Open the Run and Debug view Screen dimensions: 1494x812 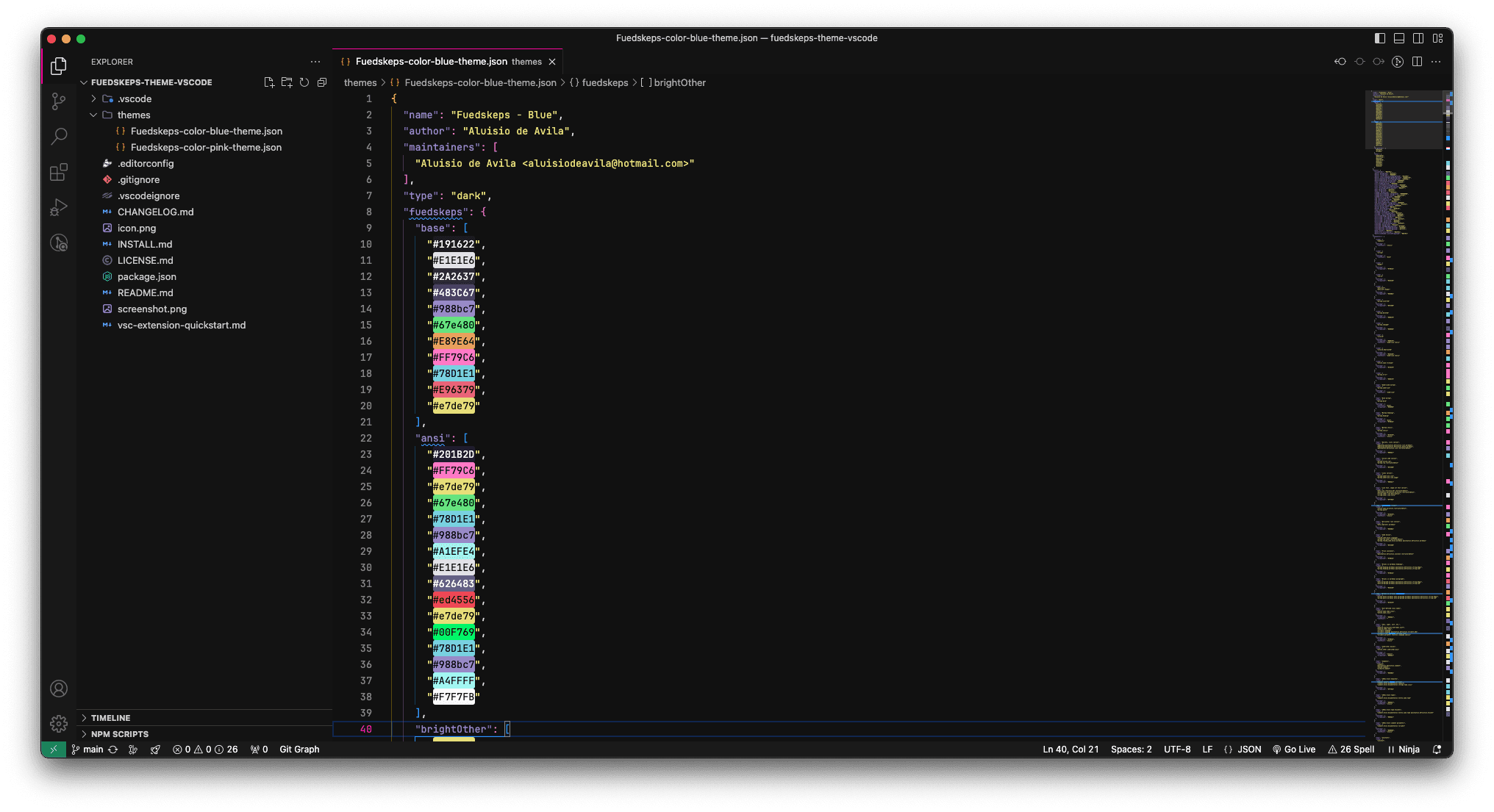click(x=59, y=207)
